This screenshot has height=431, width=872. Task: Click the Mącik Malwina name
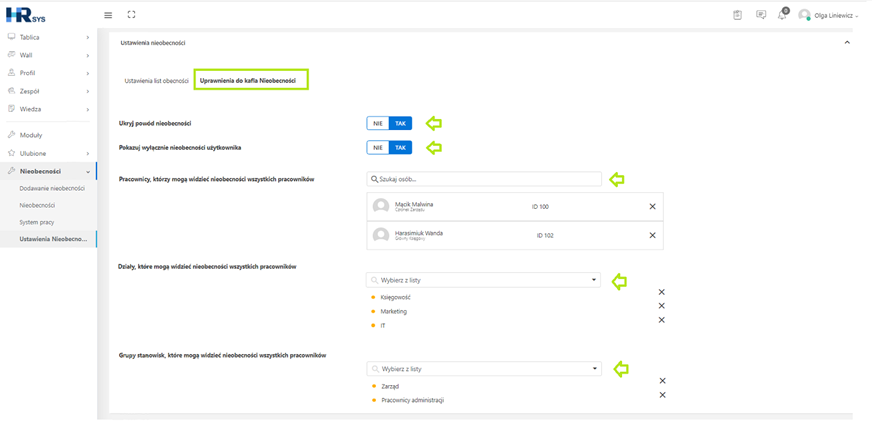pos(414,204)
